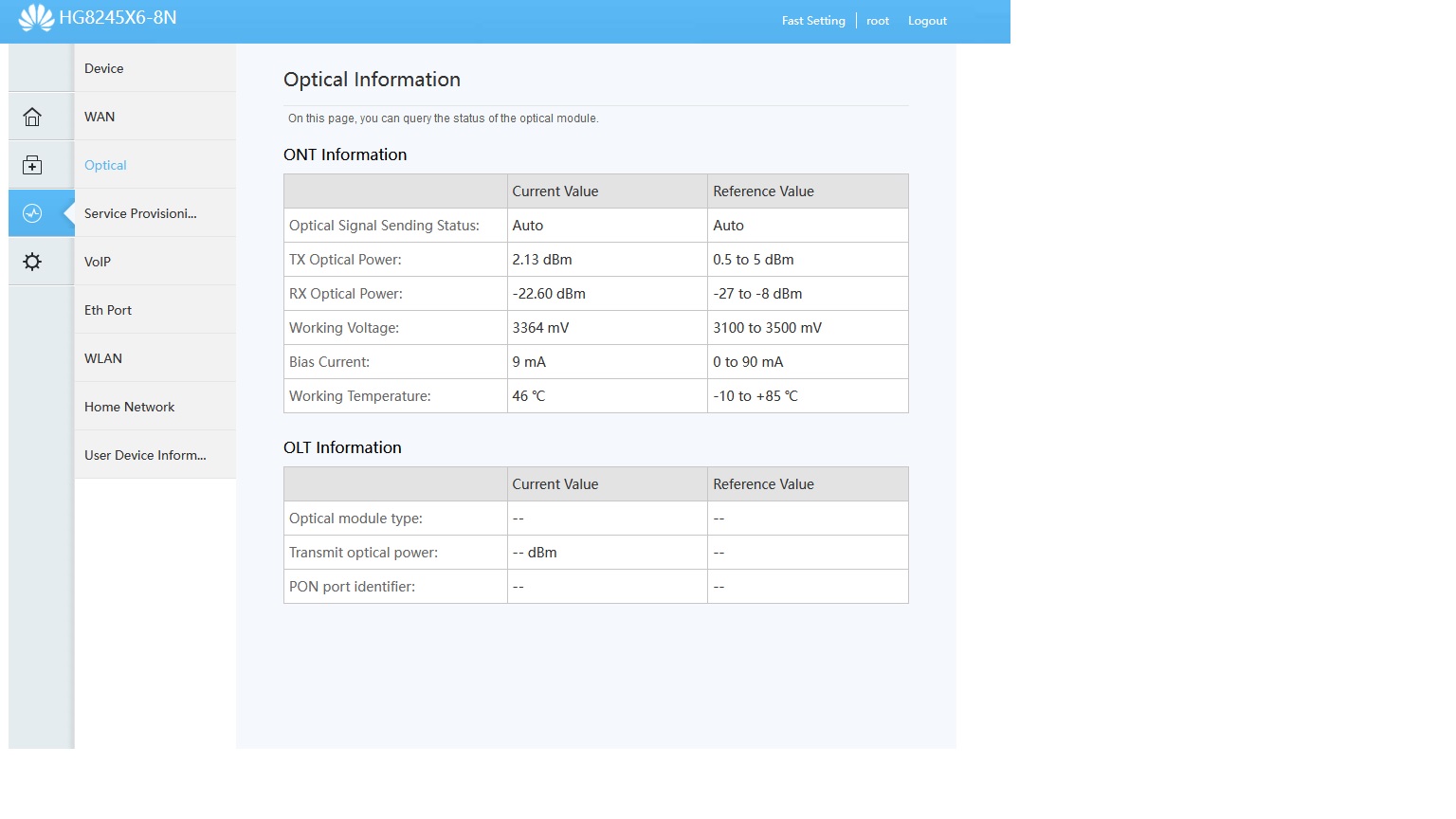Viewport: 1456px width, 819px height.
Task: Click the root user link
Action: coord(878,21)
